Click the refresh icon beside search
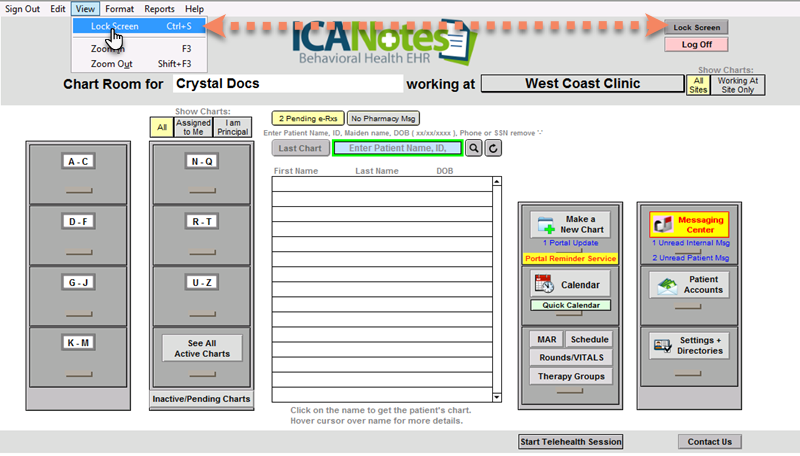This screenshot has width=800, height=456. point(493,148)
